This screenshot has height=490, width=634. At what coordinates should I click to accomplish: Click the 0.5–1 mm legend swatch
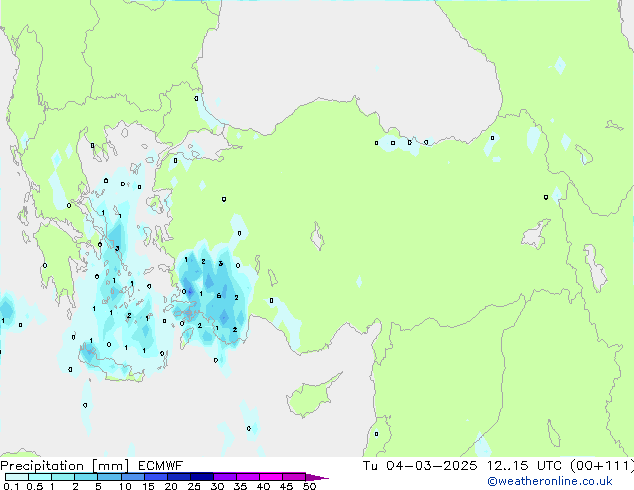point(40,477)
